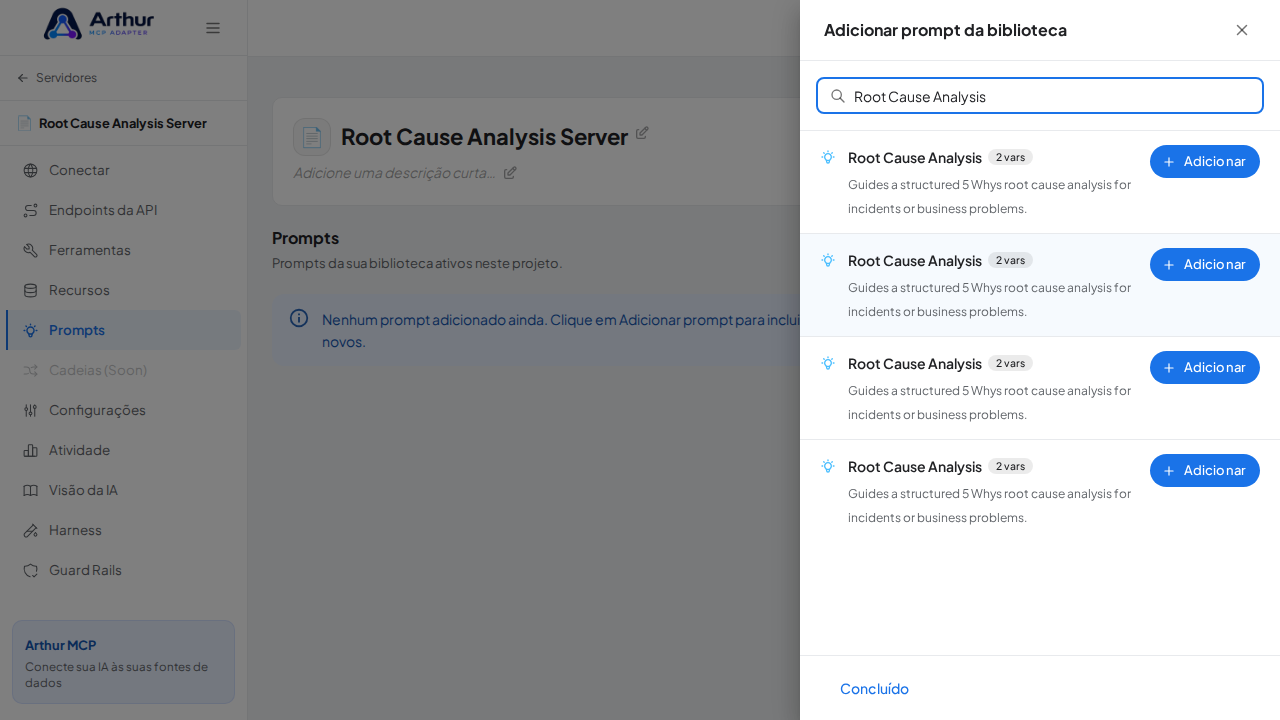
Task: Add the fourth (last) Root Cause Analysis prompt
Action: [1205, 471]
